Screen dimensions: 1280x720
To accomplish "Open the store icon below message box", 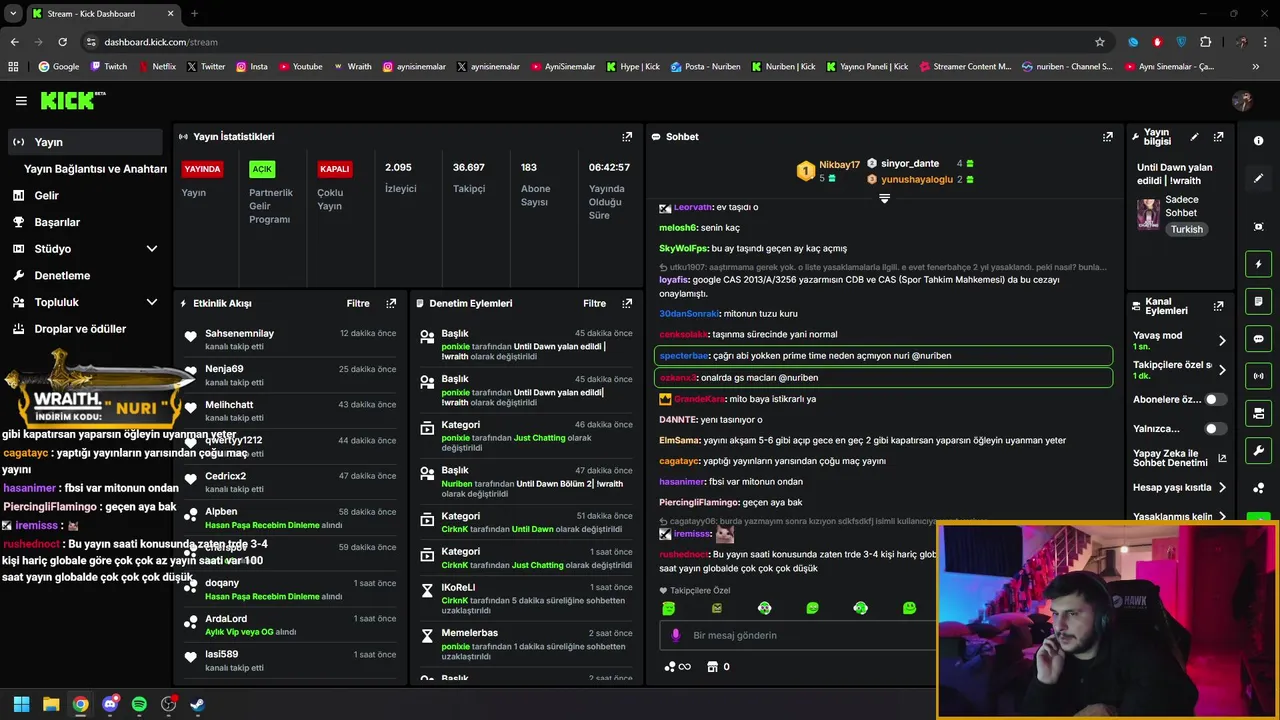I will tap(712, 667).
